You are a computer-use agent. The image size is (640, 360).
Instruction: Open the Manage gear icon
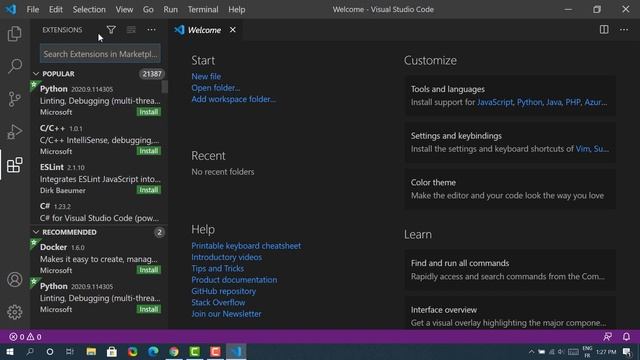click(x=15, y=312)
